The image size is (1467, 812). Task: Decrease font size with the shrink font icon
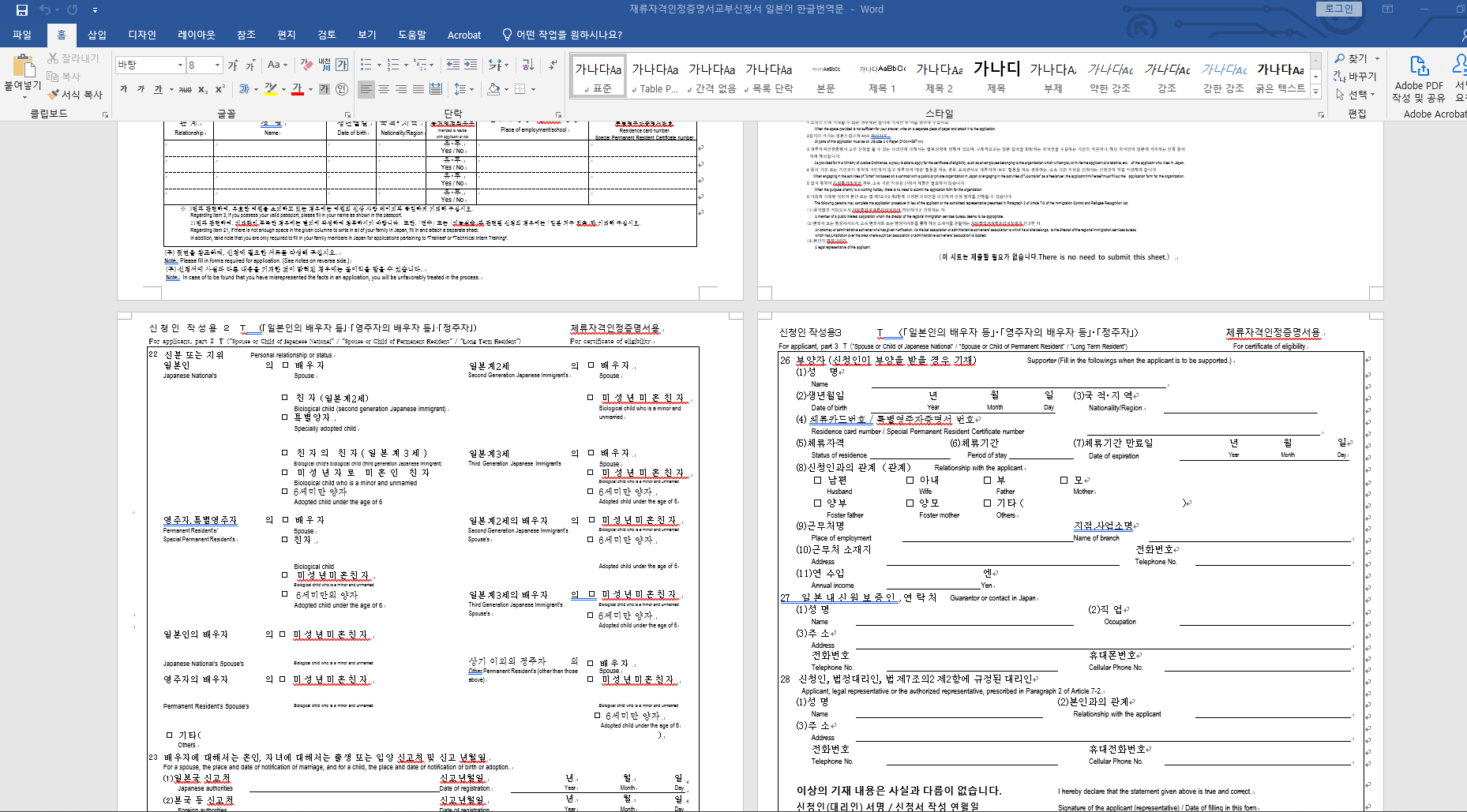point(250,65)
